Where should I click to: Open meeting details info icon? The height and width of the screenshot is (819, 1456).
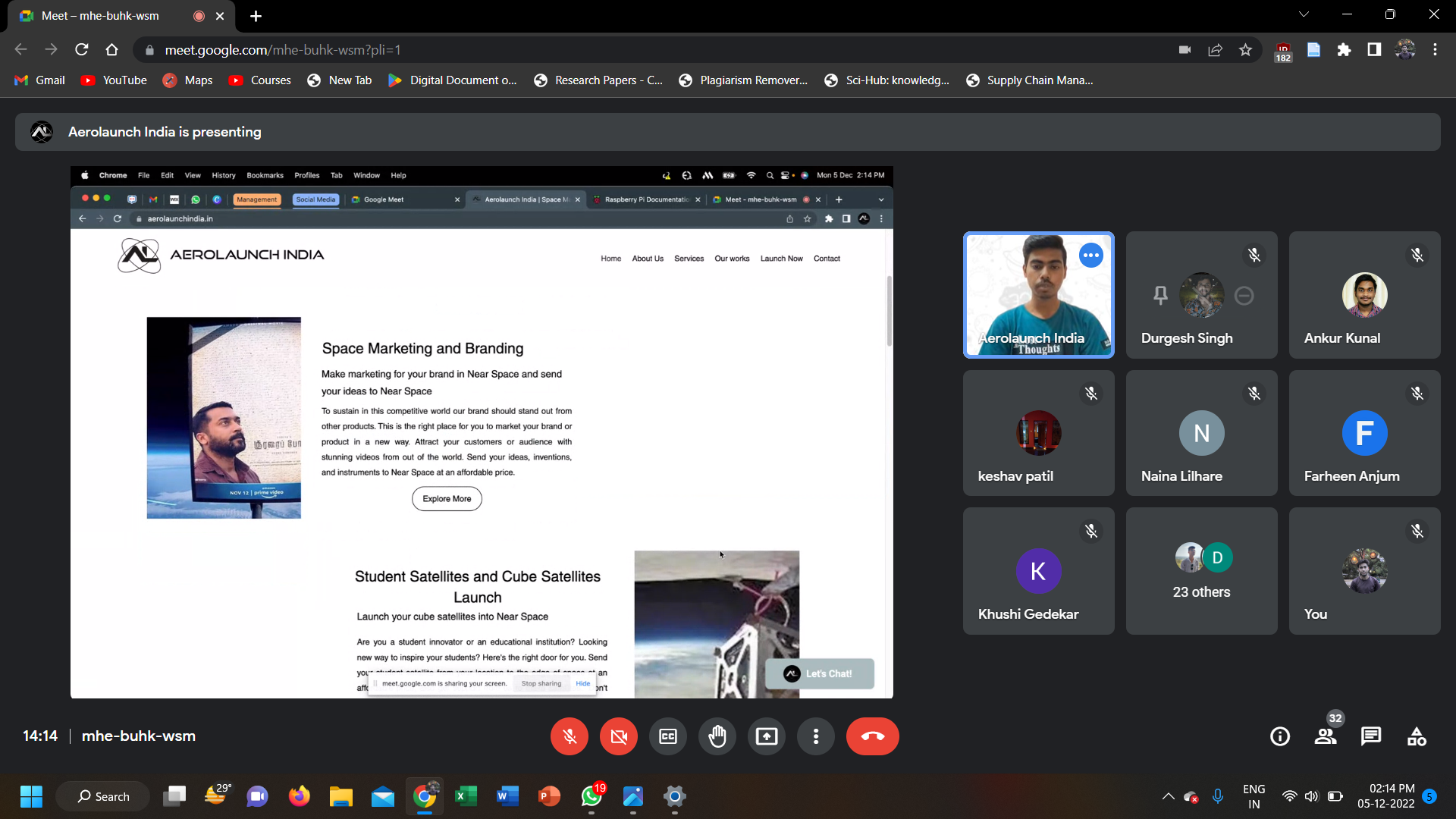click(x=1280, y=736)
